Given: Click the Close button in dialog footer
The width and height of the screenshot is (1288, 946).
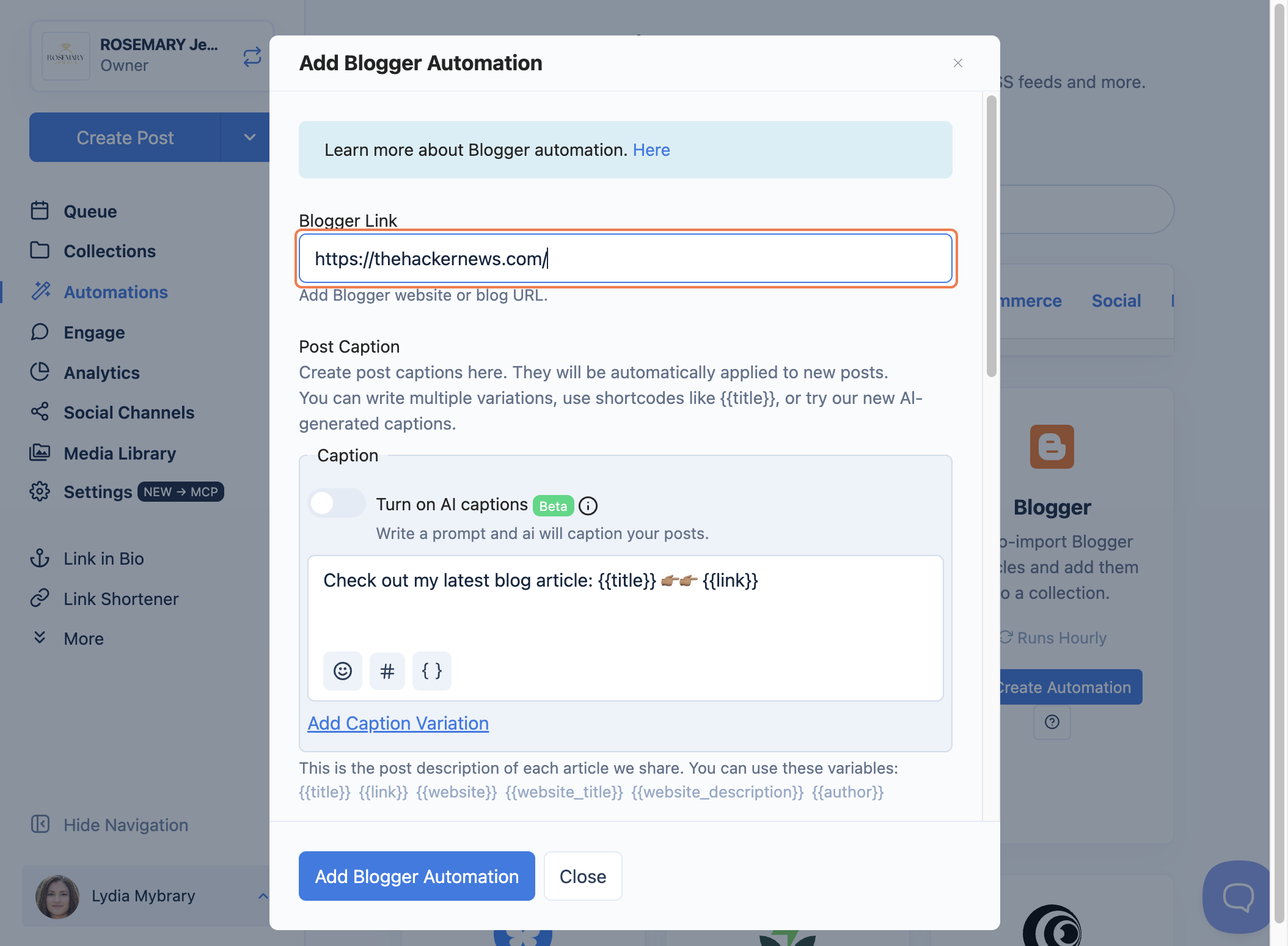Looking at the screenshot, I should pos(583,876).
